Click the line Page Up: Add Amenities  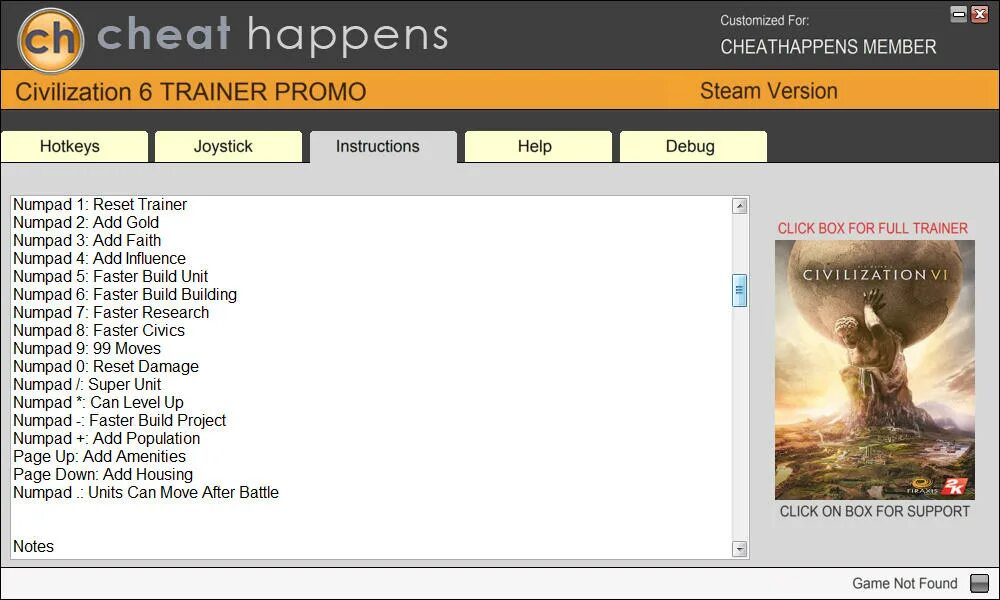[99, 457]
